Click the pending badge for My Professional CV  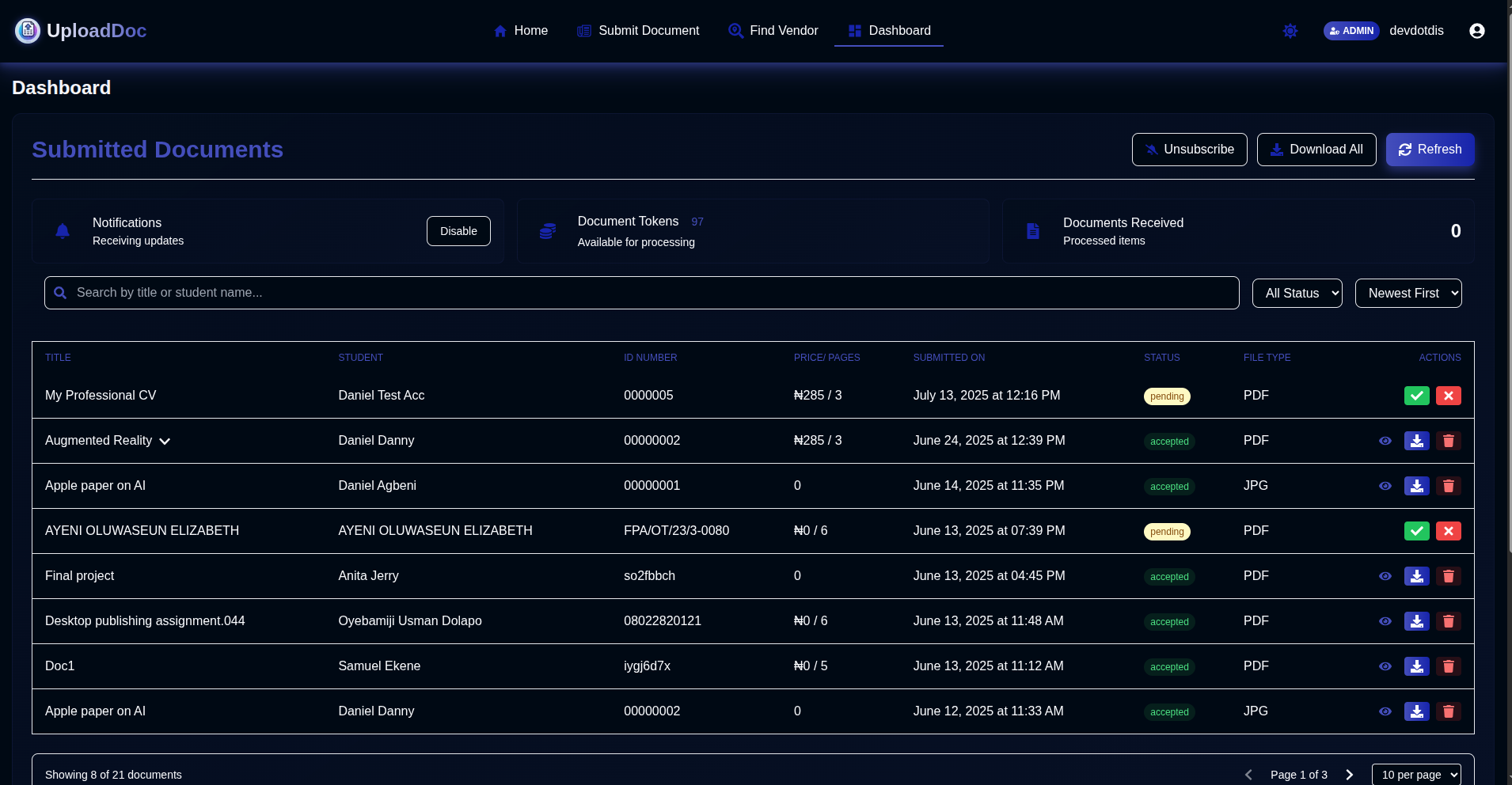1167,396
